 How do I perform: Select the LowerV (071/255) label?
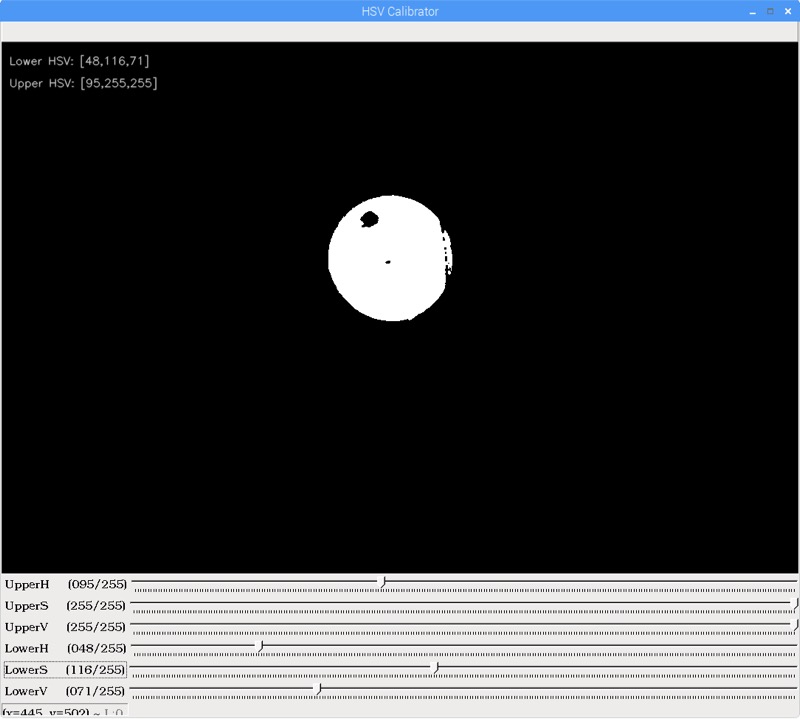tap(65, 691)
